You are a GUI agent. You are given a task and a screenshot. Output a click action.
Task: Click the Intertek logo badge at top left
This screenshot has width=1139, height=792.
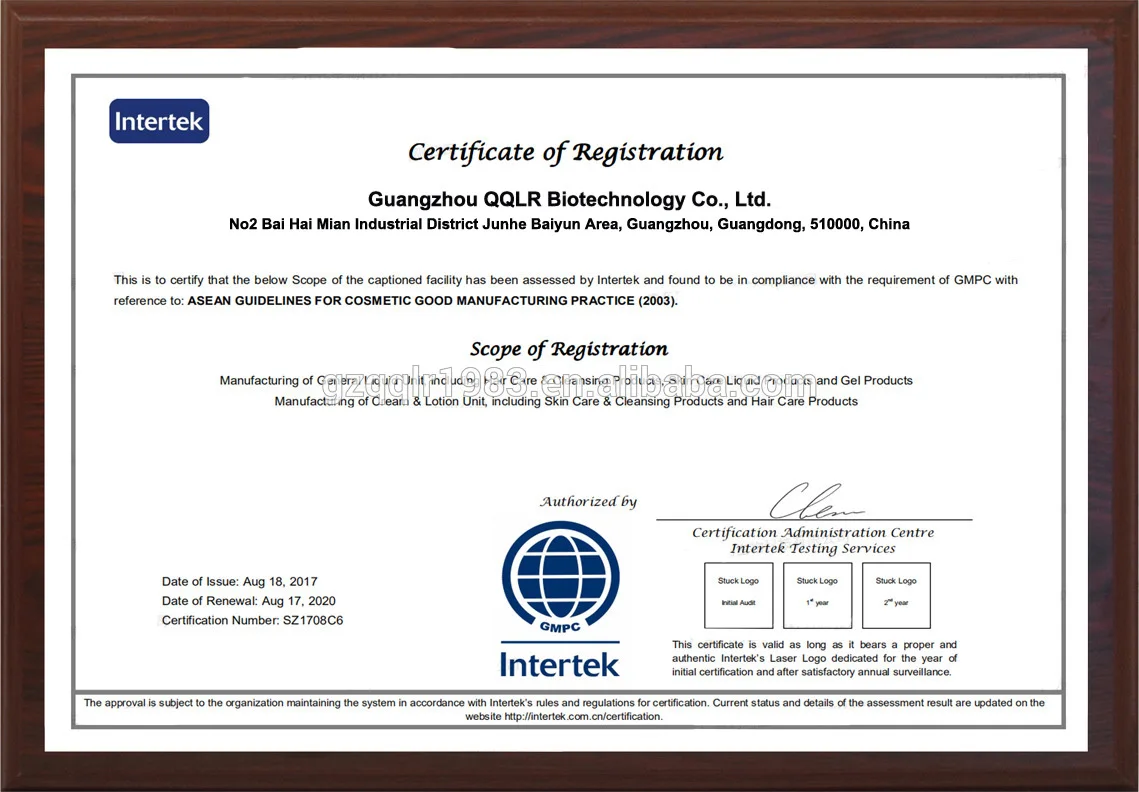[159, 121]
